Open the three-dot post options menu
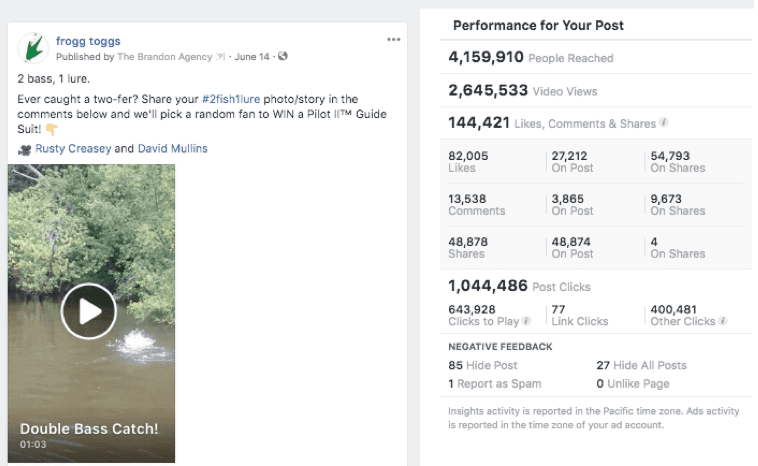The width and height of the screenshot is (758, 466). [x=394, y=39]
